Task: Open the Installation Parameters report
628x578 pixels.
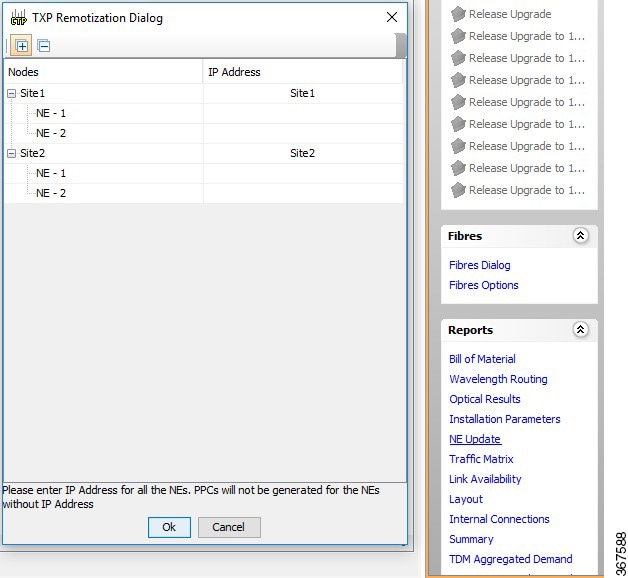Action: [x=505, y=419]
